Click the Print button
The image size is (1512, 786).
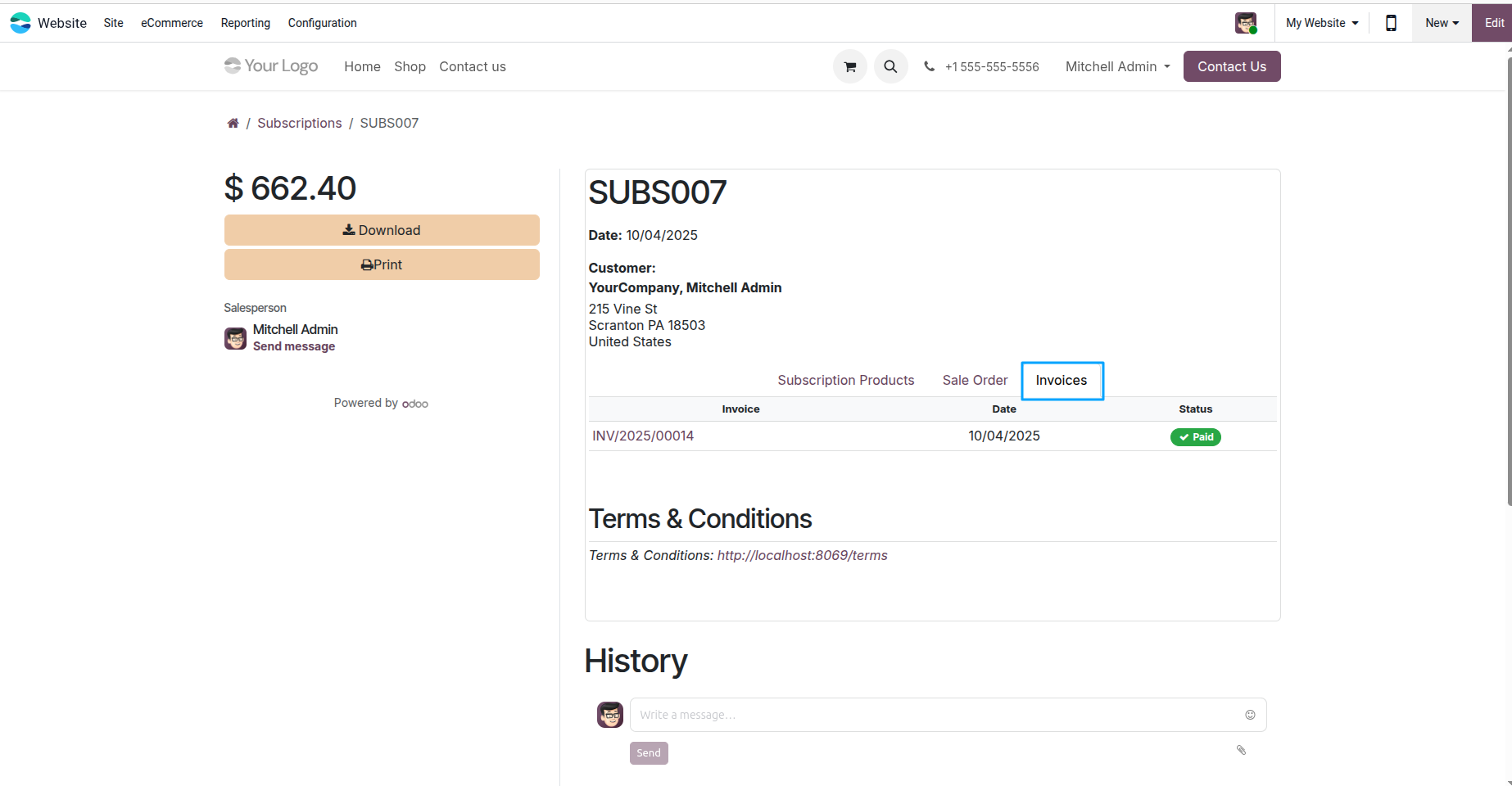point(382,264)
